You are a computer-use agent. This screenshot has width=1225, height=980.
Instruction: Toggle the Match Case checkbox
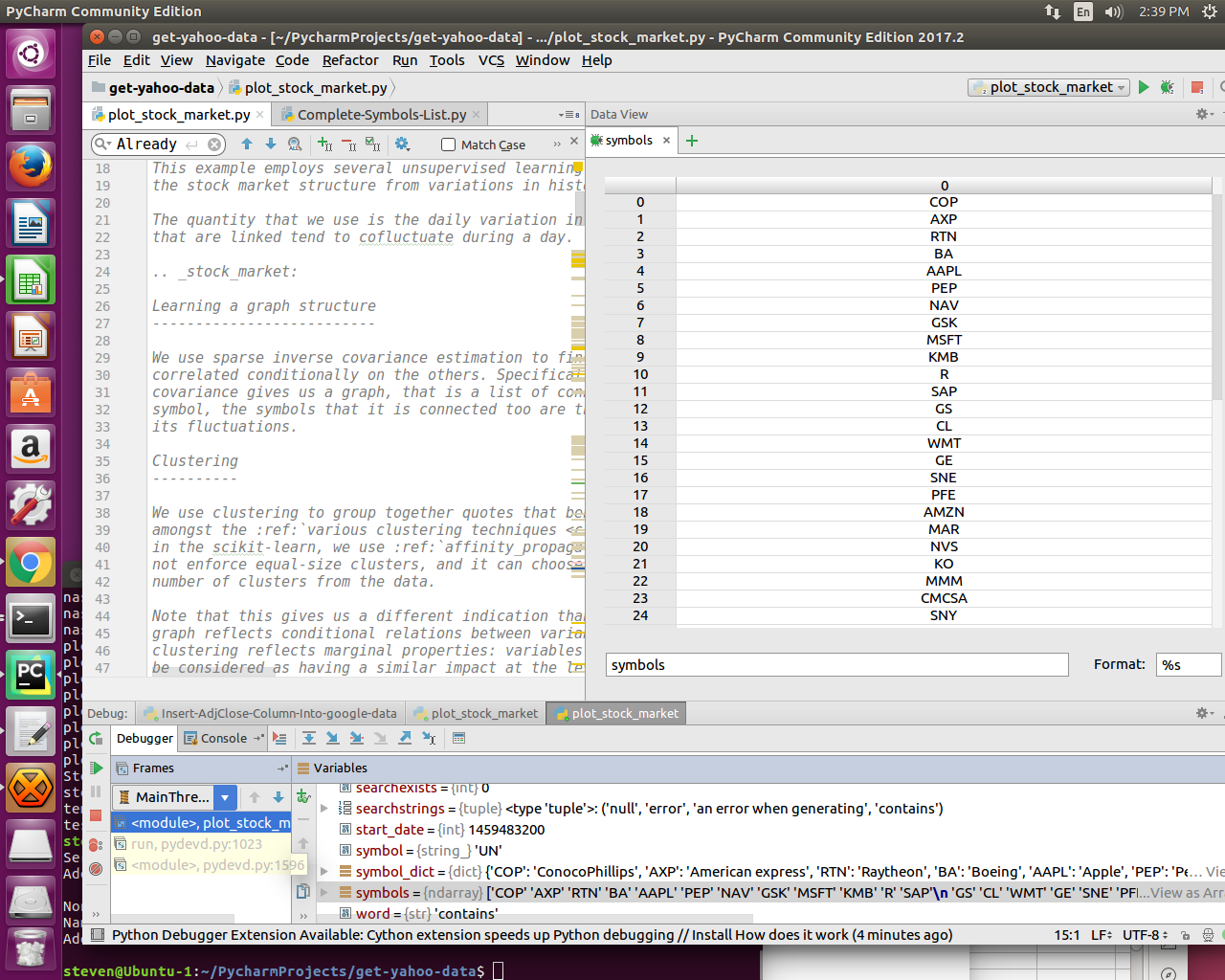448,145
